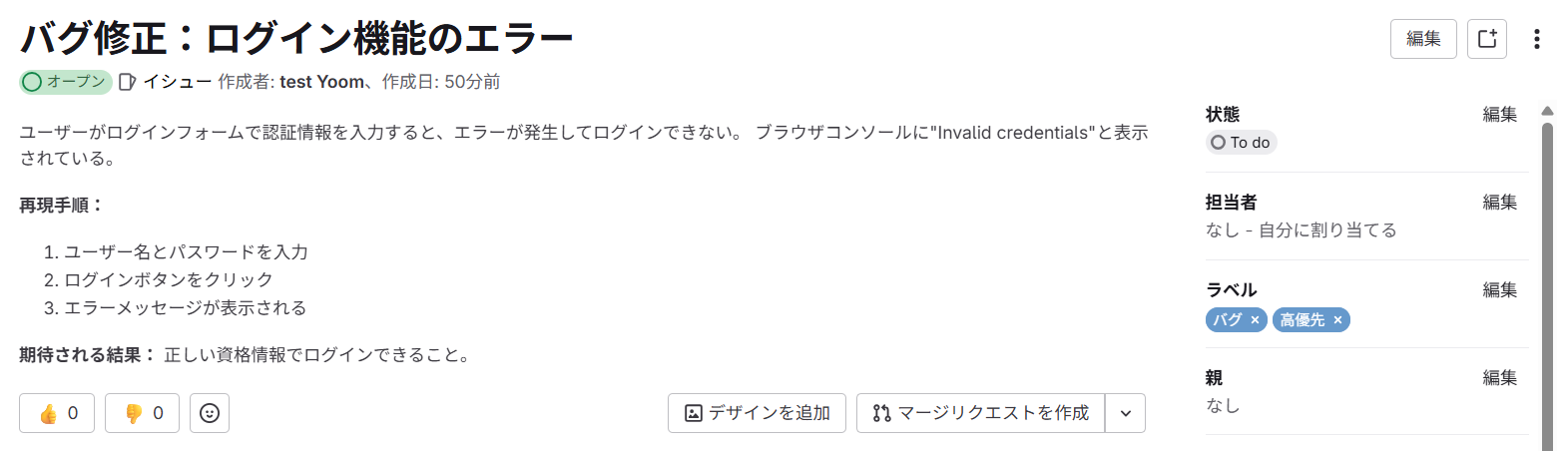
Task: Expand the merge request dropdown arrow
Action: tap(1126, 413)
